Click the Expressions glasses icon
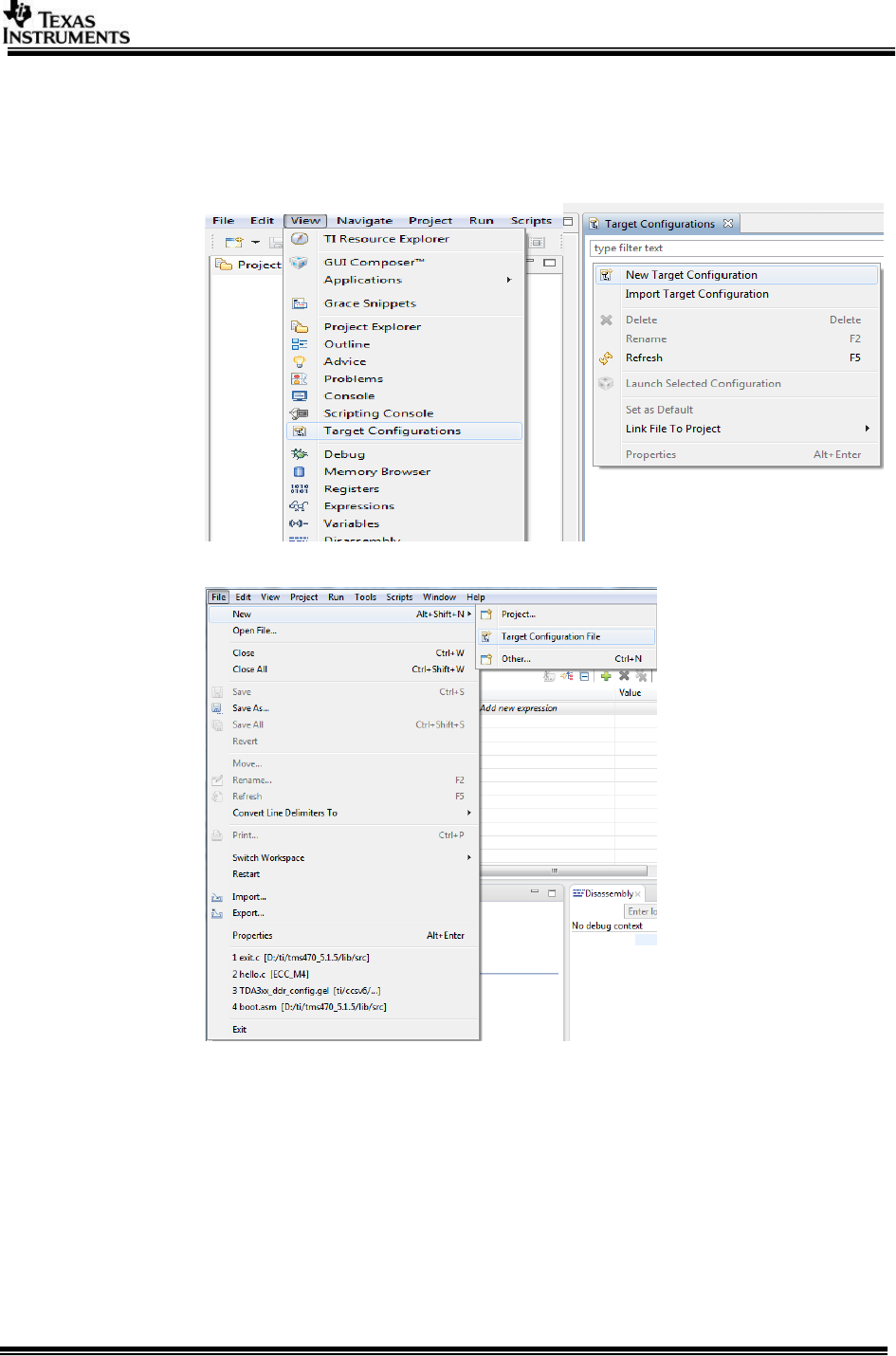Image resolution: width=896 pixels, height=1356 pixels. coord(300,506)
